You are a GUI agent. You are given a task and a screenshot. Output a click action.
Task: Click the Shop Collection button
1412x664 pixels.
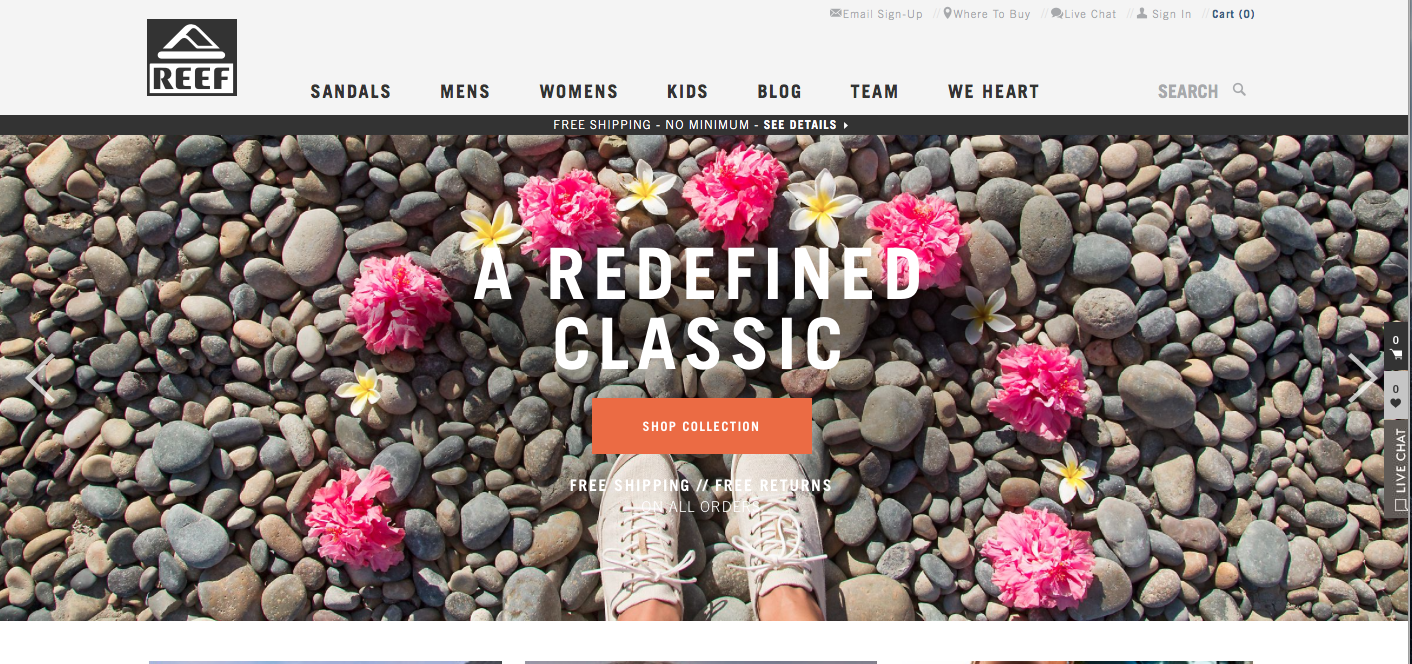(701, 426)
